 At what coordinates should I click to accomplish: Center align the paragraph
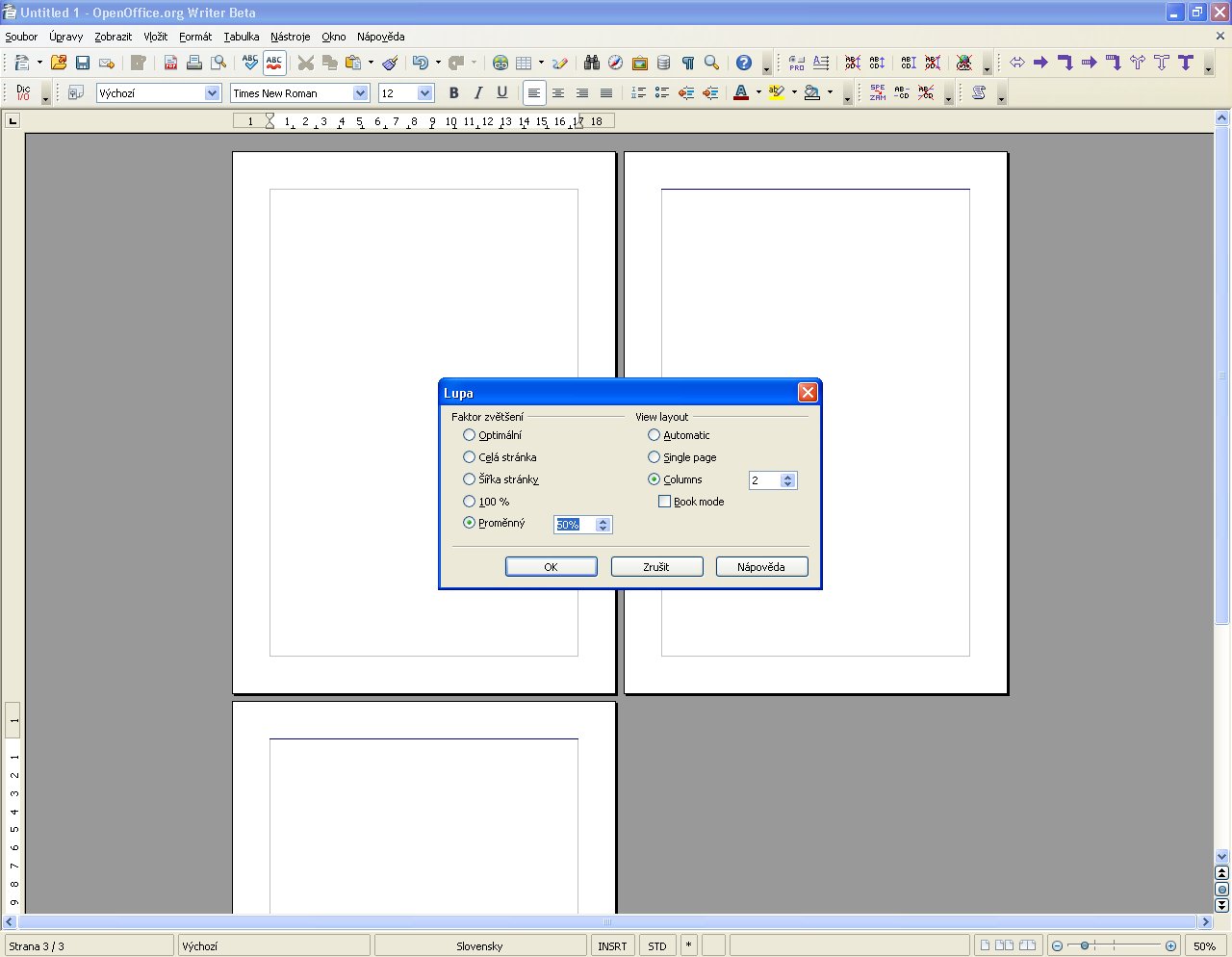click(x=558, y=92)
